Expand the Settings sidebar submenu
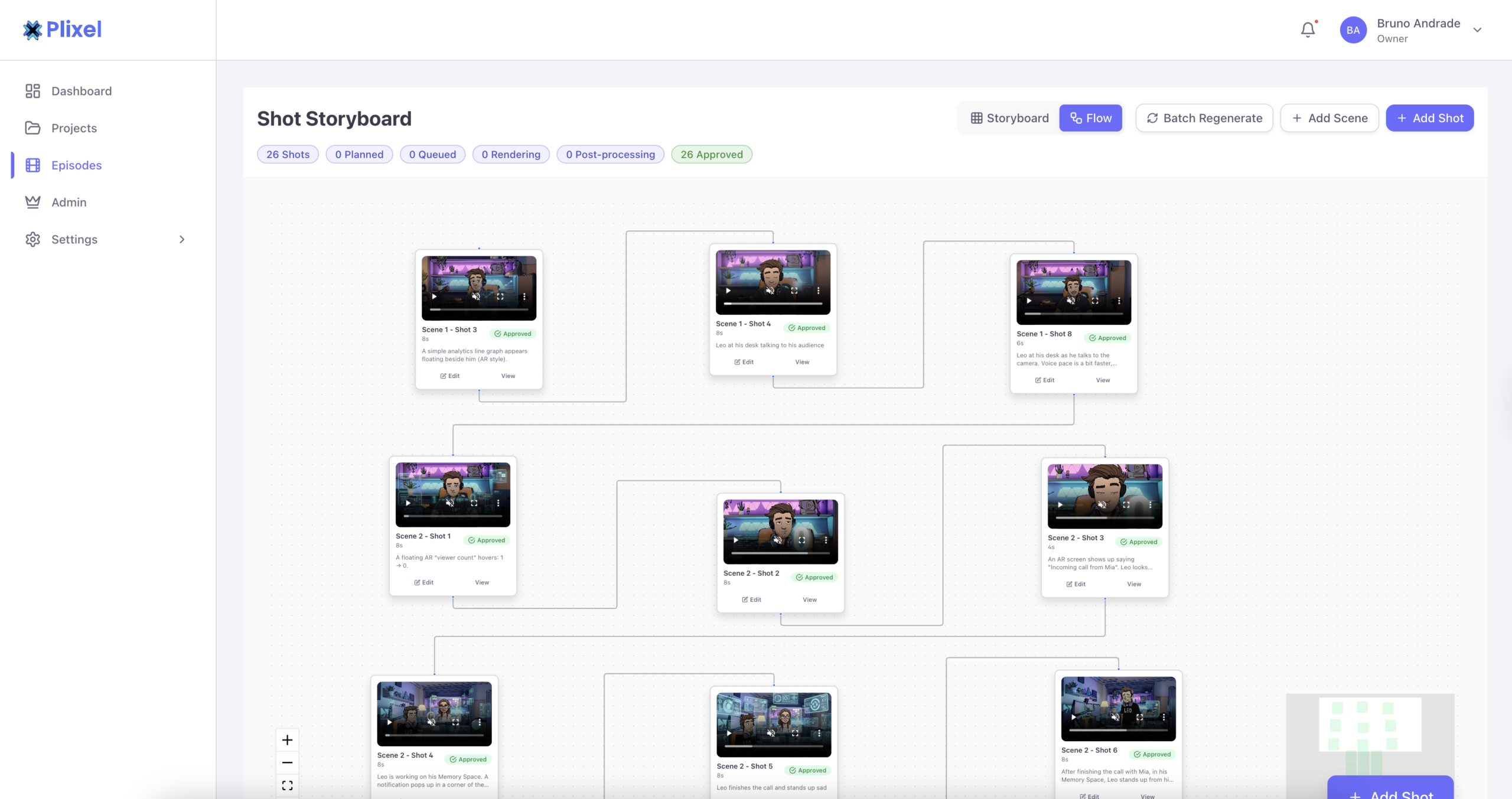The image size is (1512, 799). coord(182,239)
